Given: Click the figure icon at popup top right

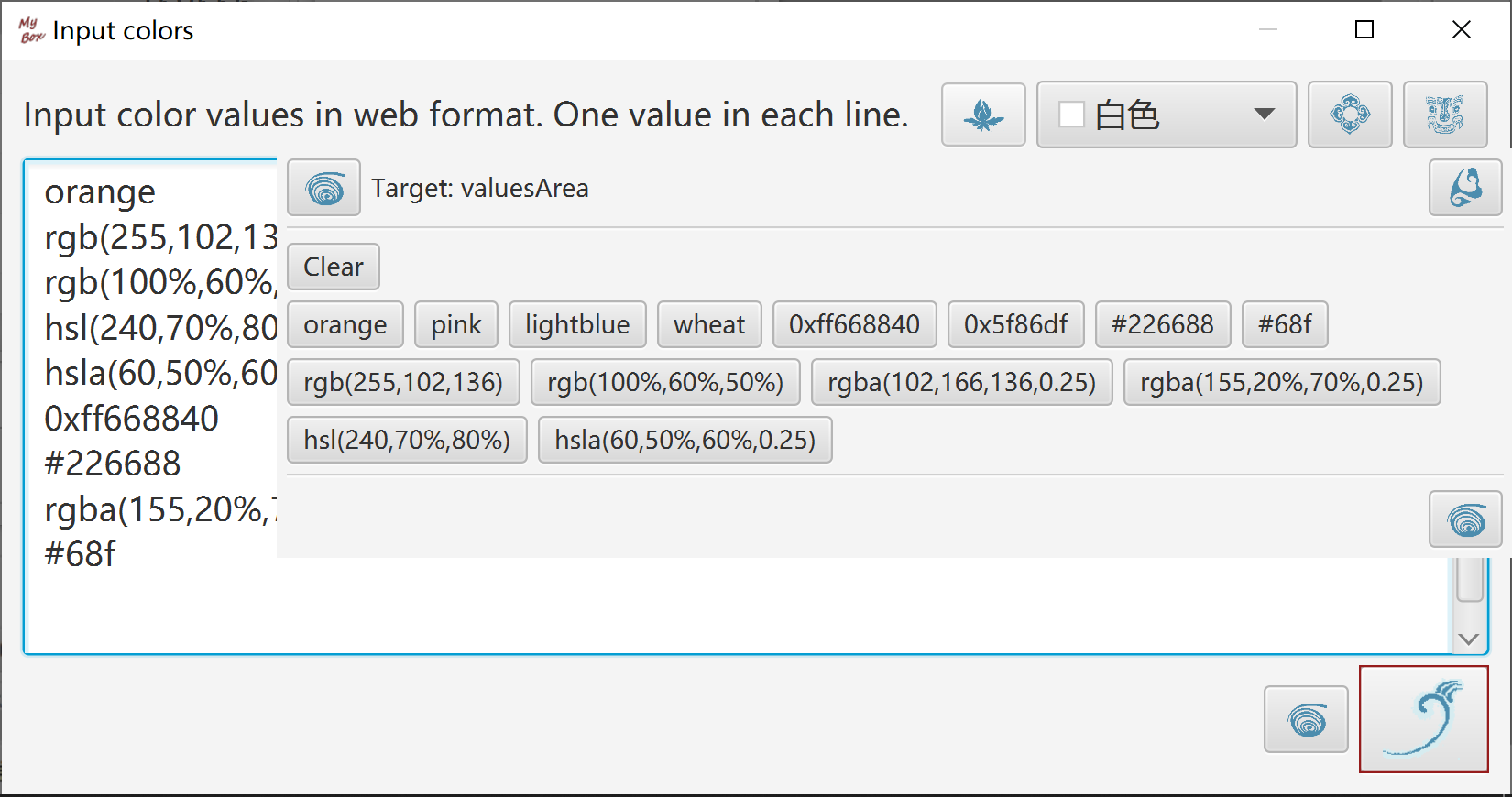Looking at the screenshot, I should click(x=1465, y=188).
